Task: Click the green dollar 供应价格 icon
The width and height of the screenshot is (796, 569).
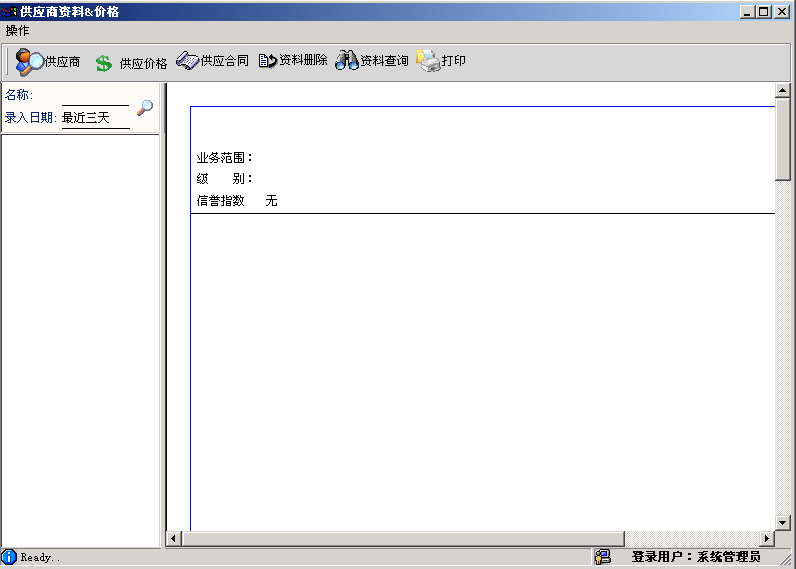Action: pyautogui.click(x=104, y=63)
